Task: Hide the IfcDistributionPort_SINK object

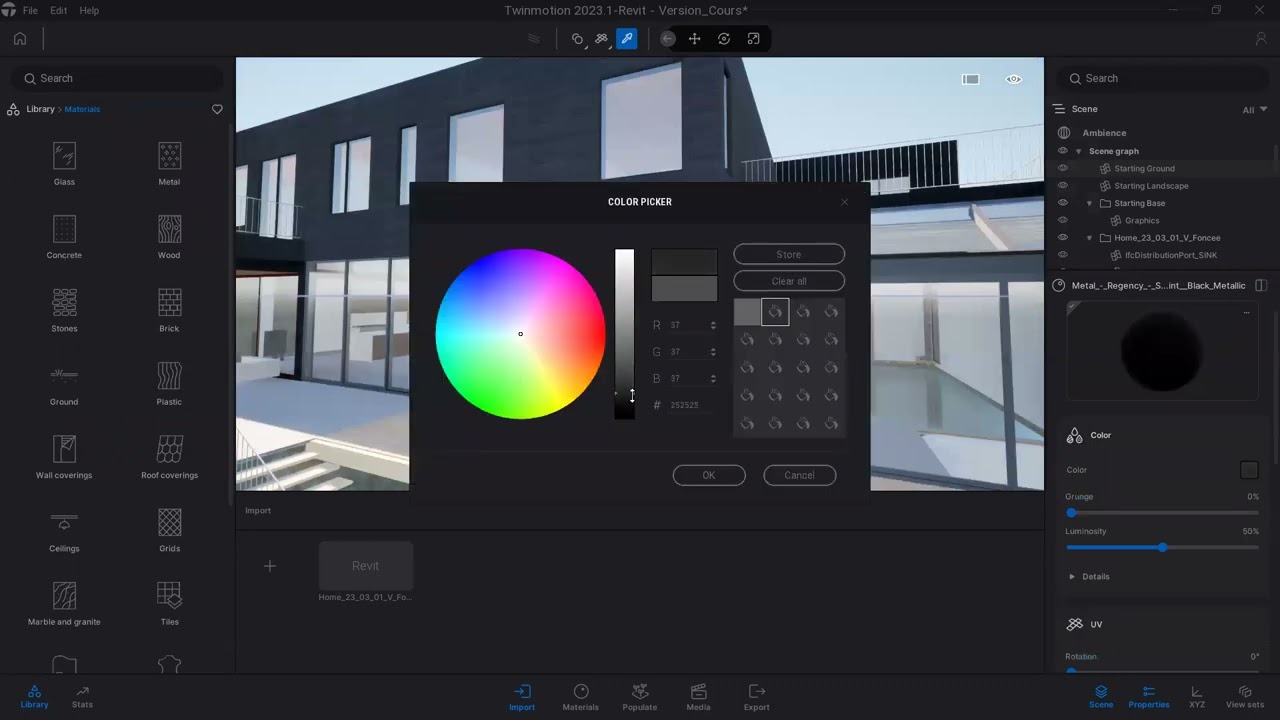Action: tap(1063, 255)
